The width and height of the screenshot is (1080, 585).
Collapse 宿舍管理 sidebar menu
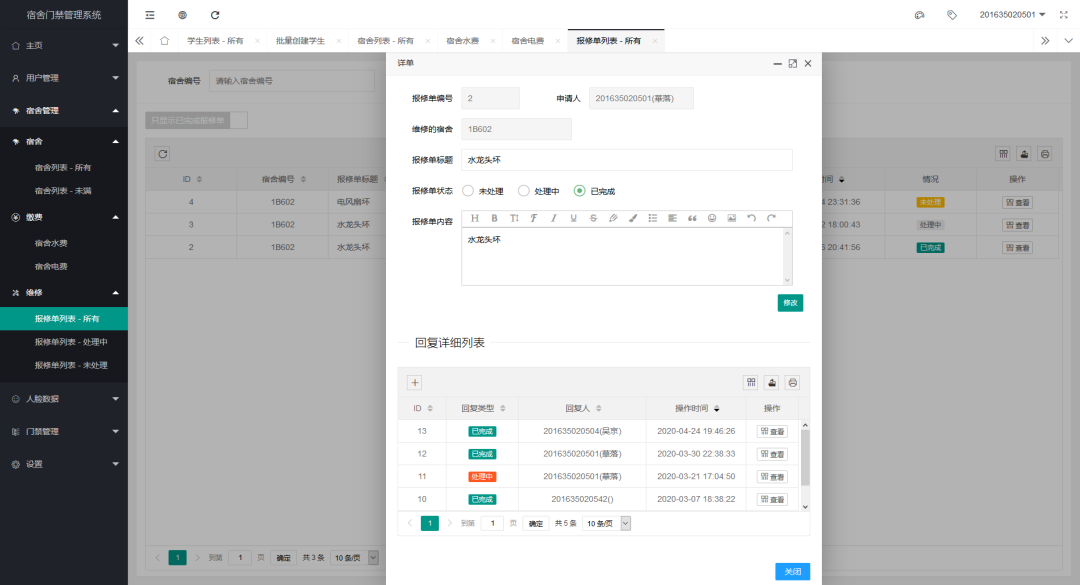tap(64, 110)
